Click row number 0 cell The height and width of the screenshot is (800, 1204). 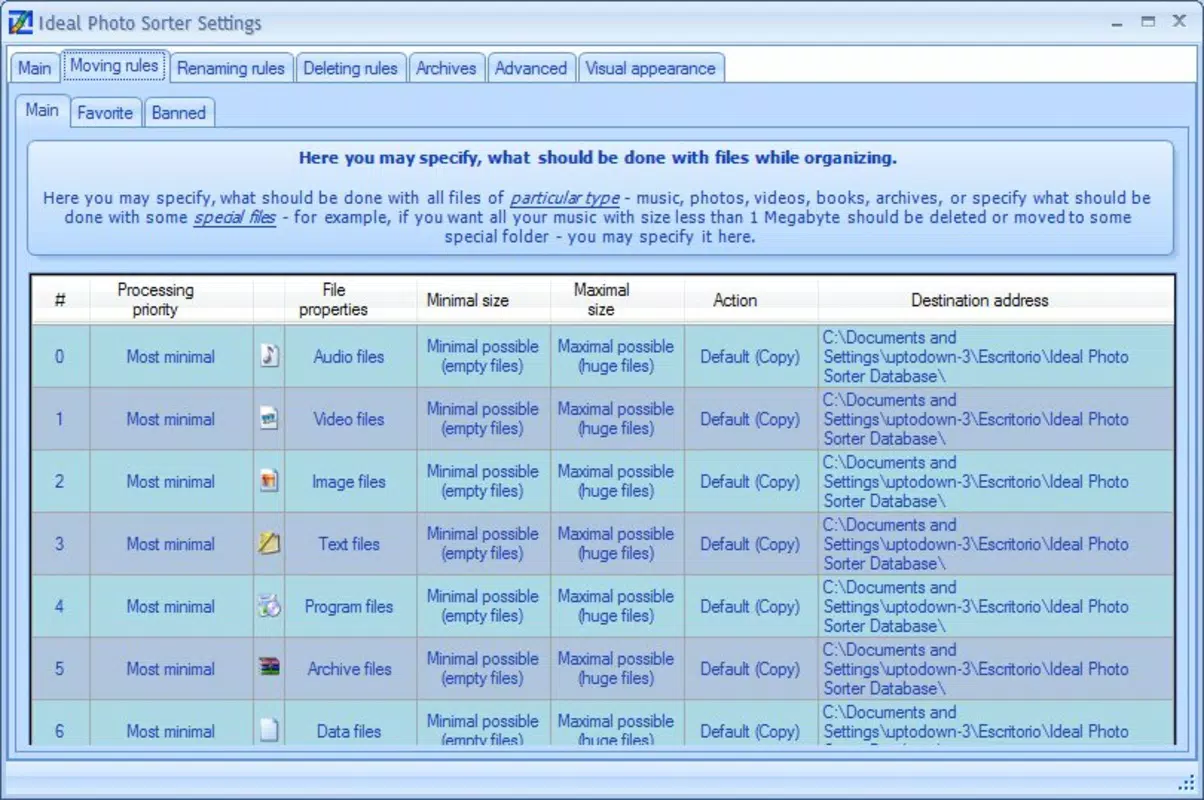(60, 356)
